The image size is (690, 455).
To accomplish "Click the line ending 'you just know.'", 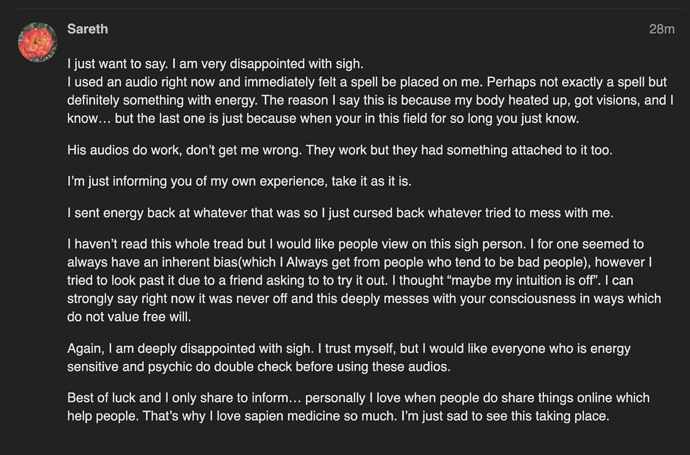I will (323, 118).
